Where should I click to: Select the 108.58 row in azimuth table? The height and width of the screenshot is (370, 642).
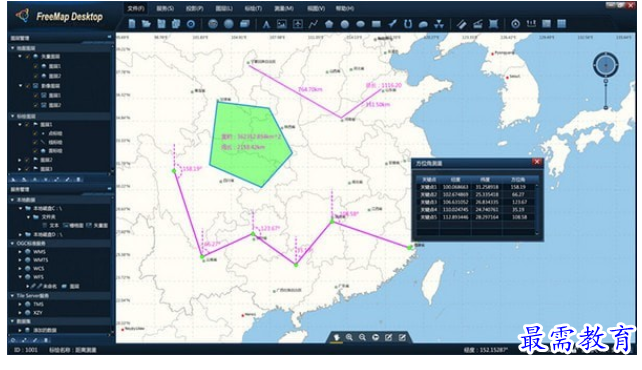tap(476, 217)
